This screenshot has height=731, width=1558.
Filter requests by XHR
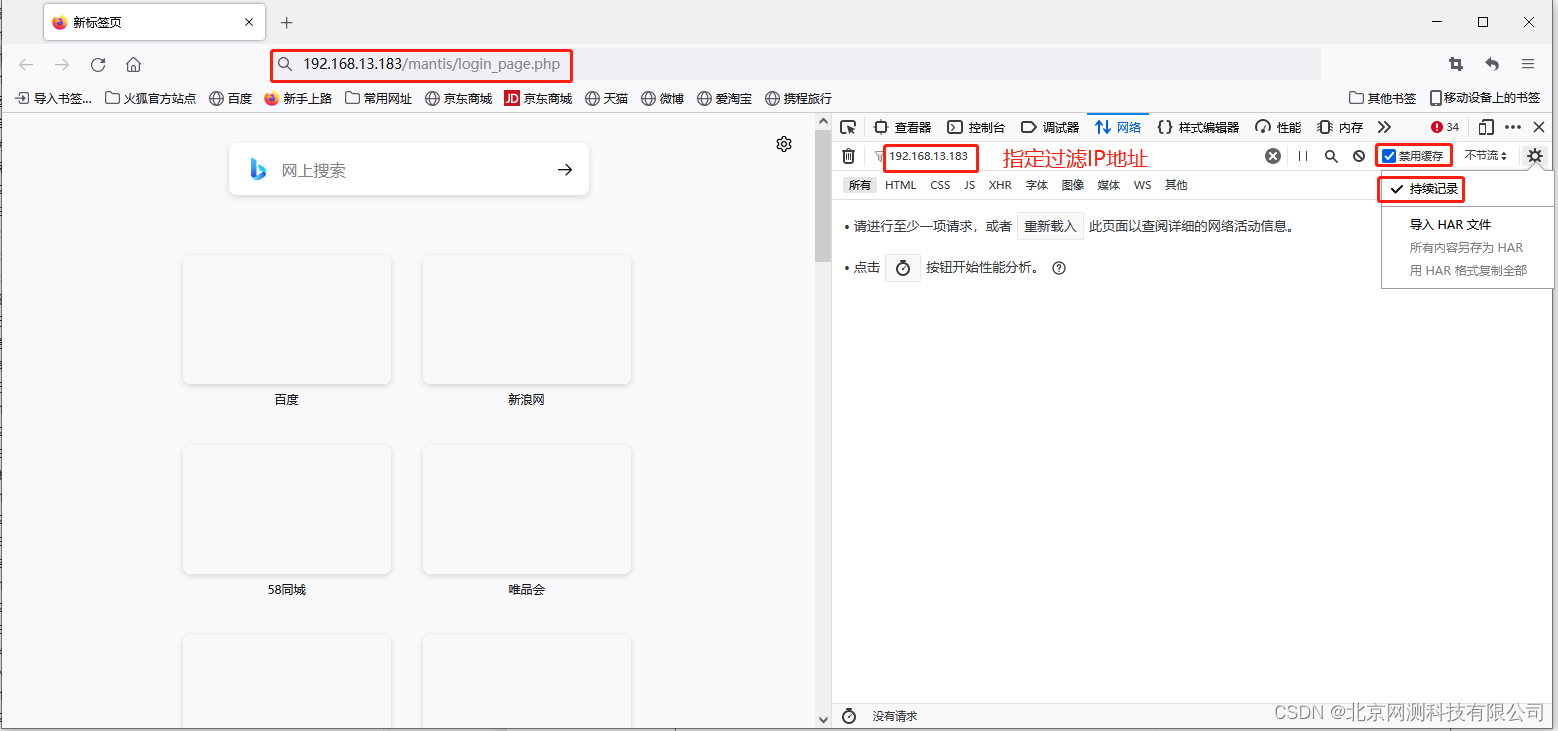pyautogui.click(x=1000, y=185)
